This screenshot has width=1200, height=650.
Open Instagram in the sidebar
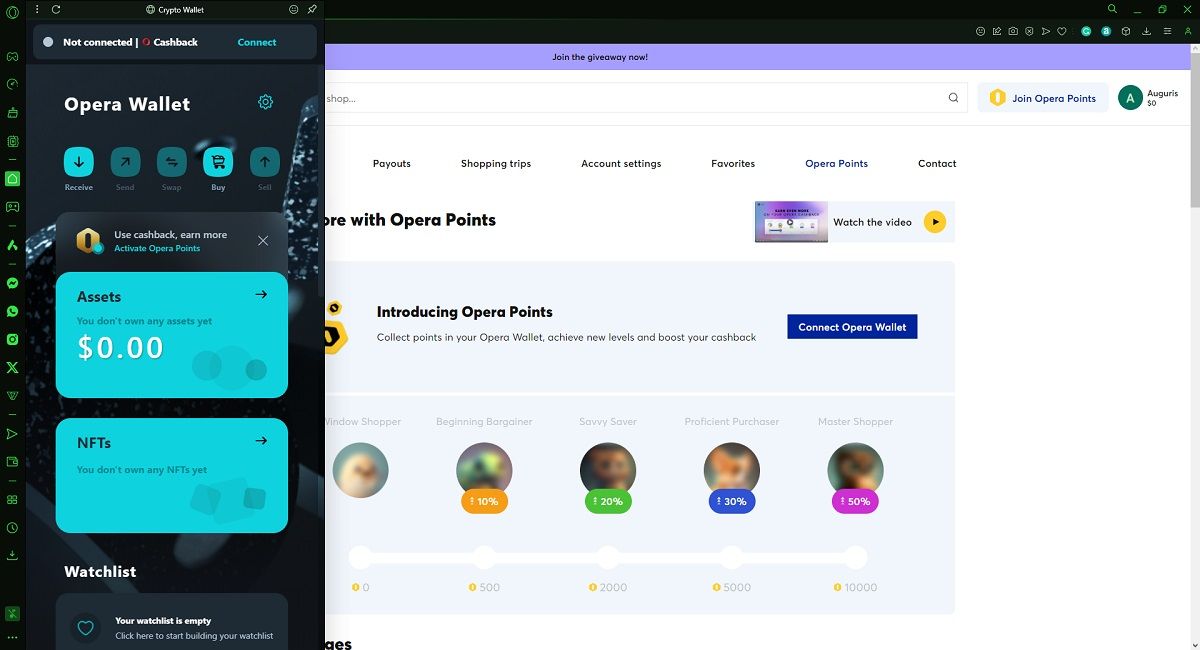coord(12,339)
